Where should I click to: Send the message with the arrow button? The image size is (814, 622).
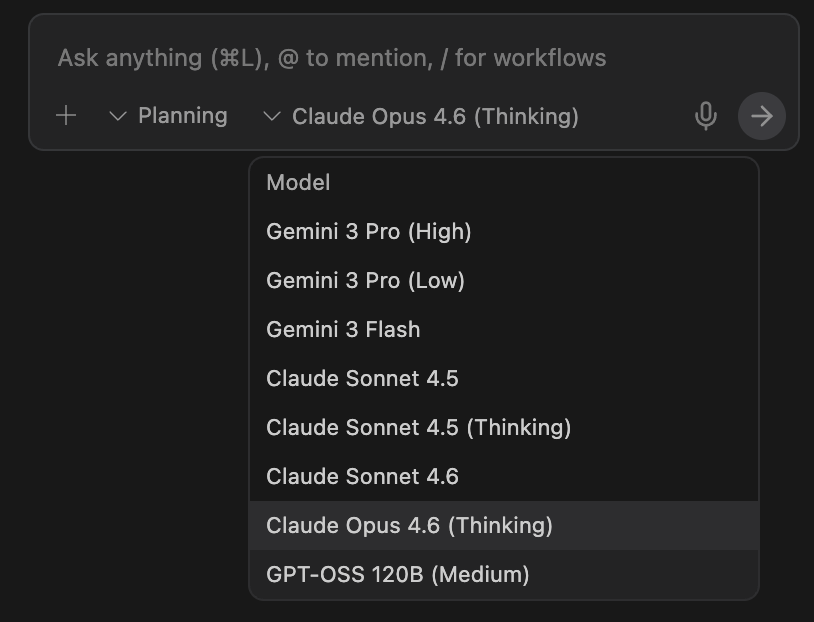pyautogui.click(x=762, y=116)
